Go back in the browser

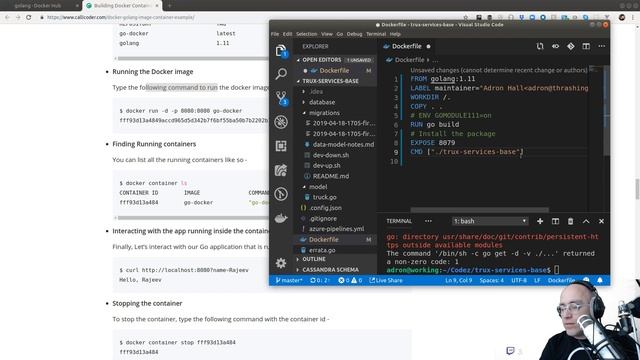coord(7,17)
